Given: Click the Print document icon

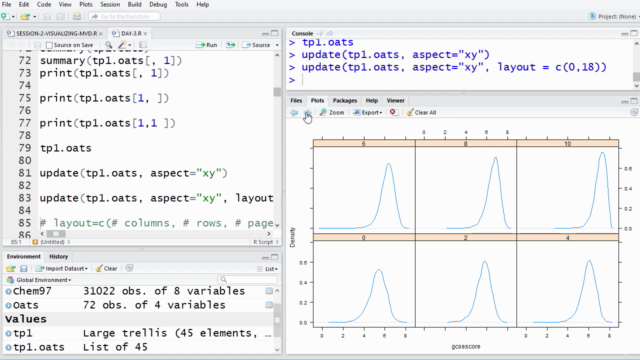Looking at the screenshot, I should 77,16.
